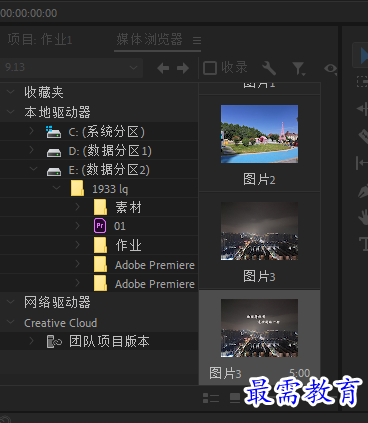Select 收藏夹 in the tree
Viewport: 368px width, 423px height.
[44, 92]
